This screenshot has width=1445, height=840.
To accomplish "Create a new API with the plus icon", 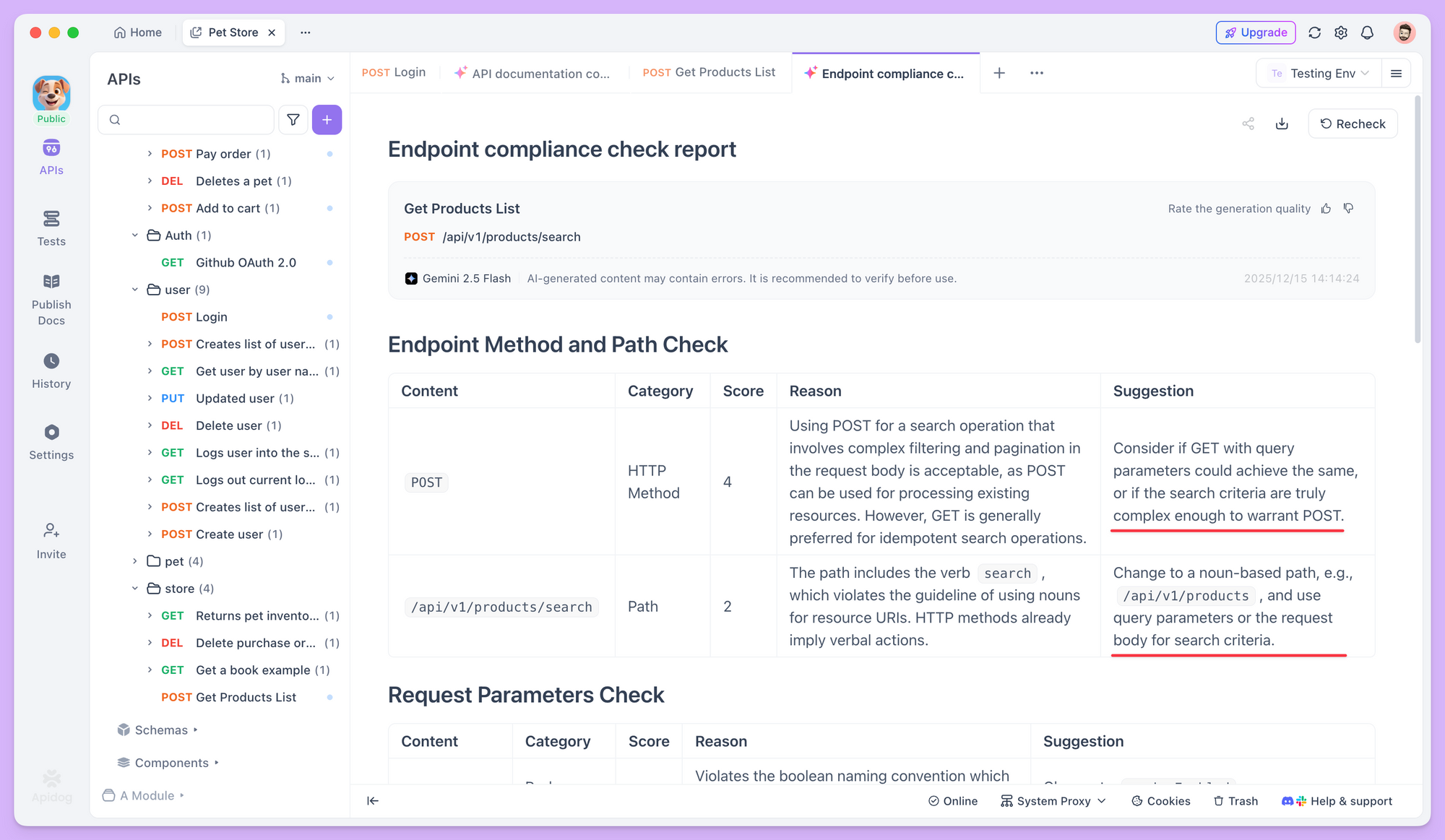I will (x=327, y=119).
